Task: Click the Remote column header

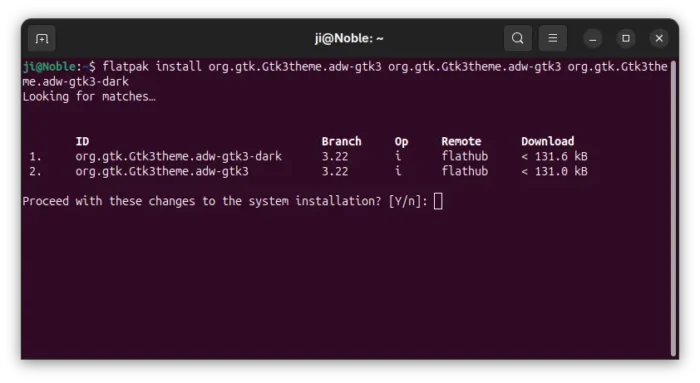Action: 461,142
